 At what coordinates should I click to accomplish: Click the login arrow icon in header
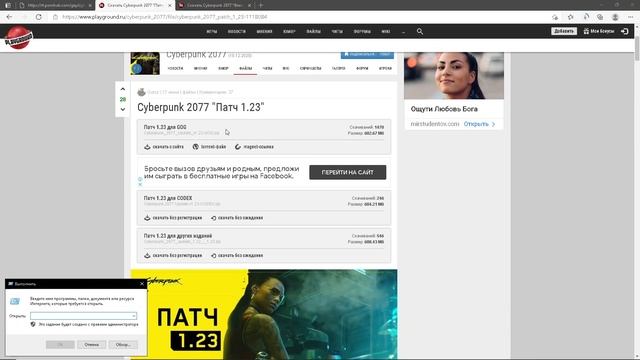pos(624,31)
